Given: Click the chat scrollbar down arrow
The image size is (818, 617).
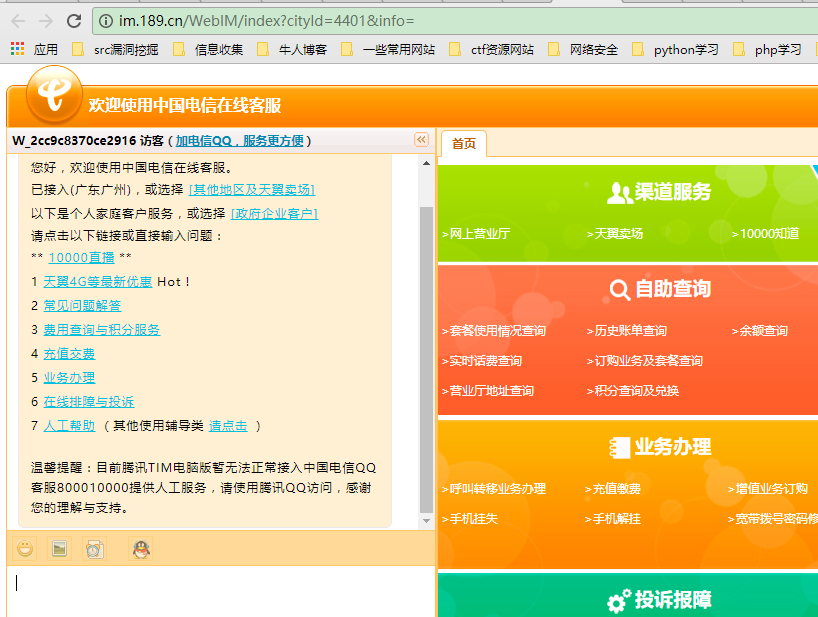Looking at the screenshot, I should [426, 521].
